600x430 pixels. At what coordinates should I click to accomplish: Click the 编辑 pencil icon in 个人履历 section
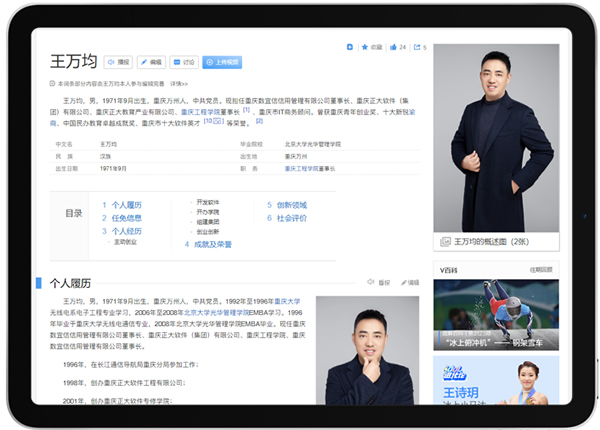pyautogui.click(x=408, y=283)
